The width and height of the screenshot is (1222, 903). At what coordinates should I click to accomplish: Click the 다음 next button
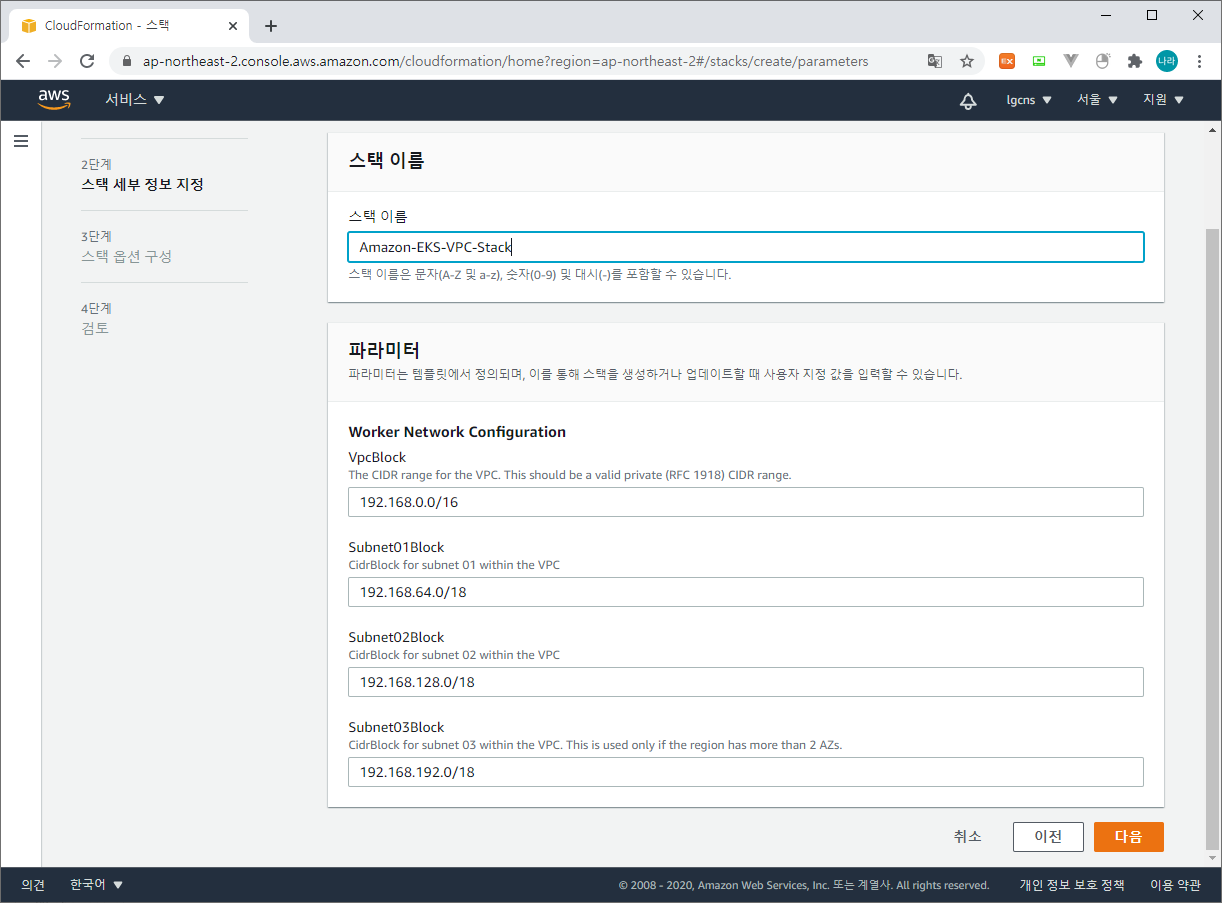[1128, 837]
